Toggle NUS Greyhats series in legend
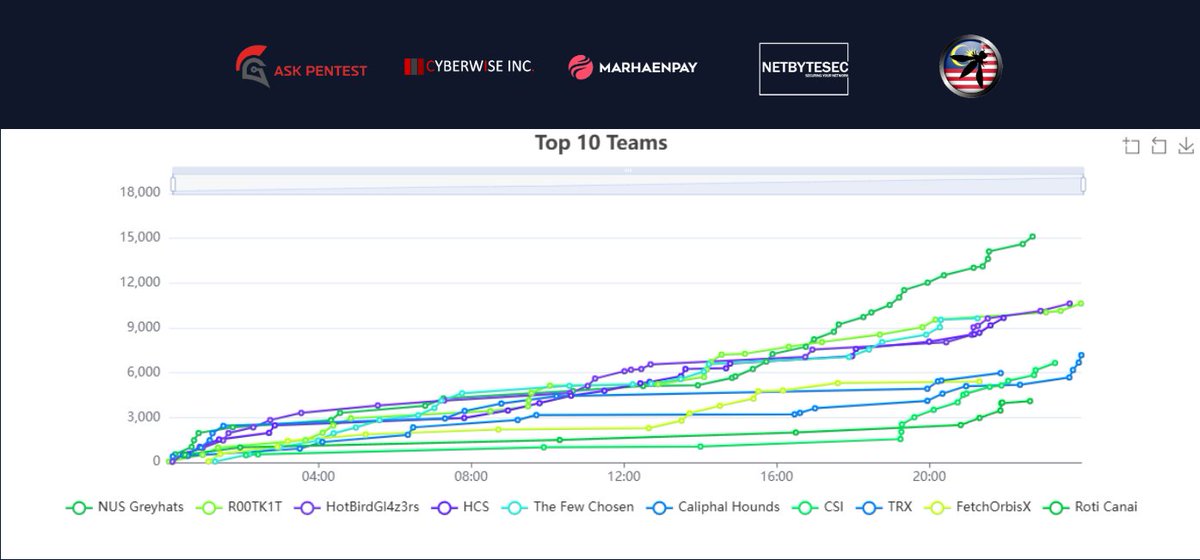Screen dimensions: 1200x560 [125, 507]
